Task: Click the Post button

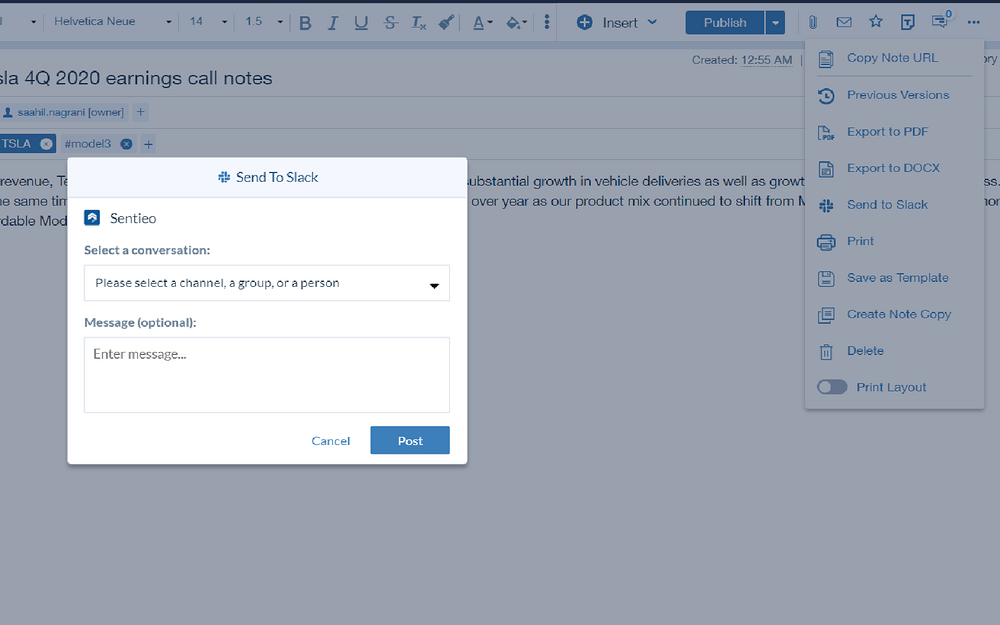Action: (x=410, y=441)
